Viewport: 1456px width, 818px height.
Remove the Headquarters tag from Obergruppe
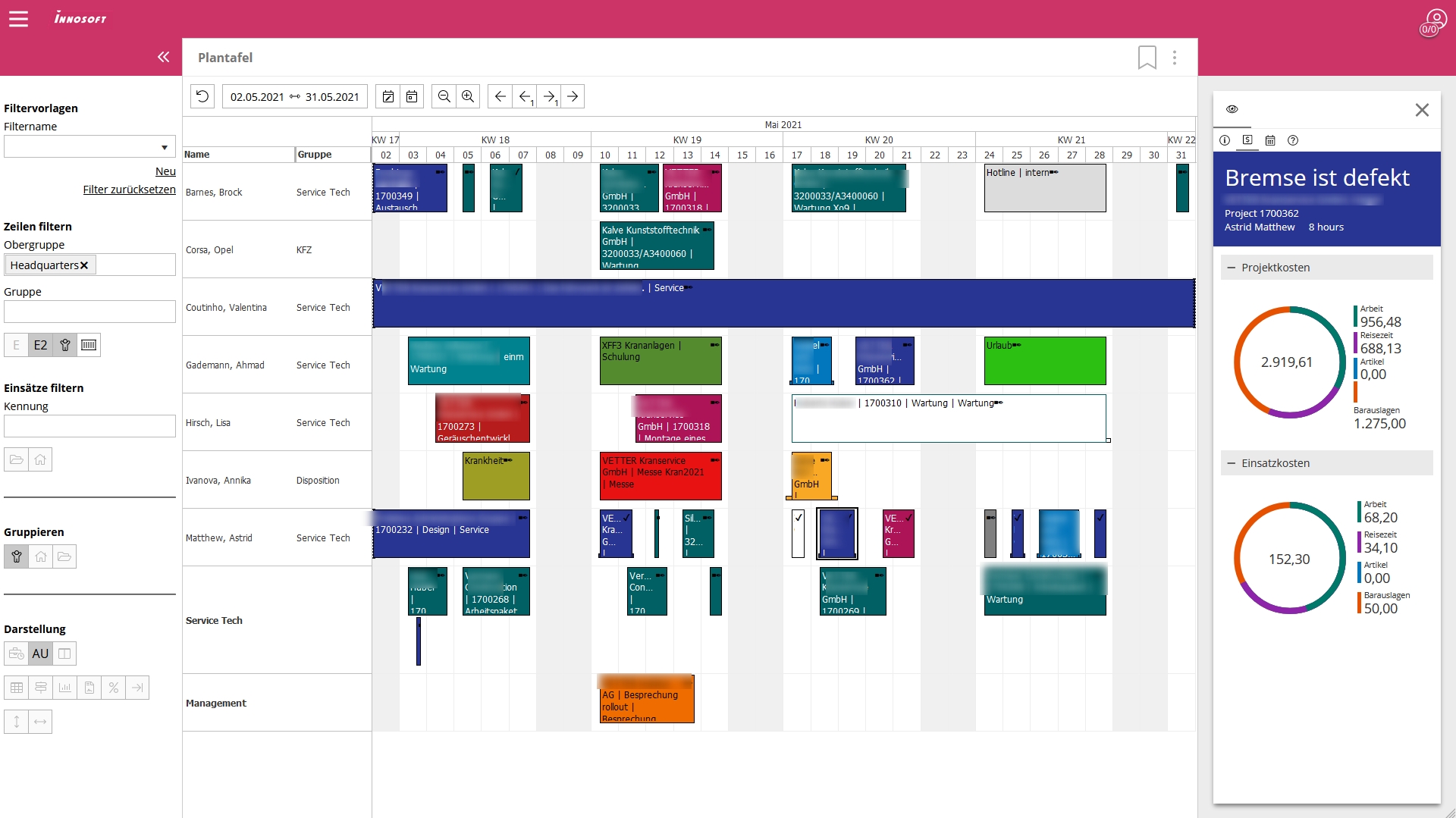(x=84, y=265)
